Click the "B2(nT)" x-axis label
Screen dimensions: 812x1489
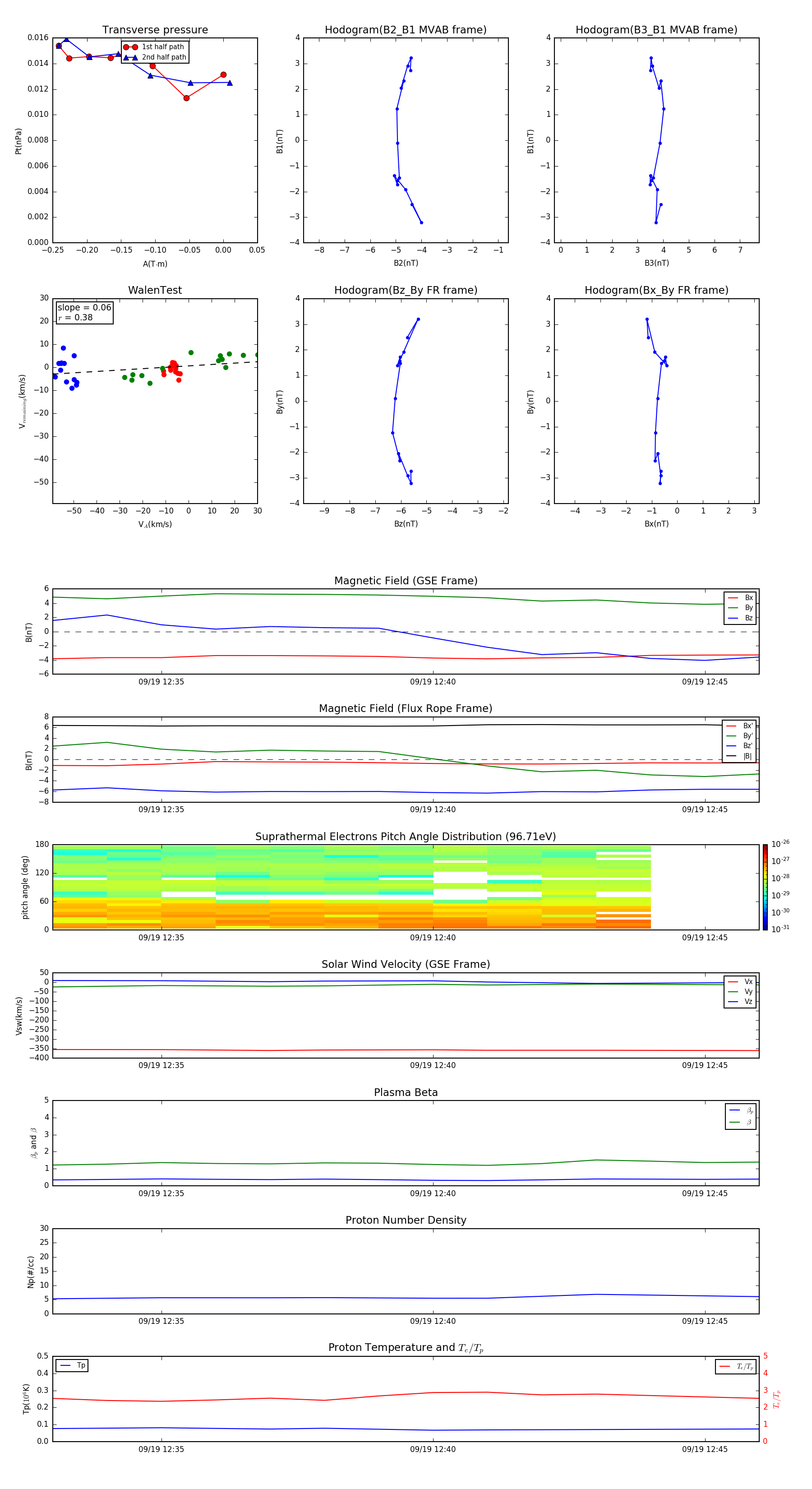(406, 263)
